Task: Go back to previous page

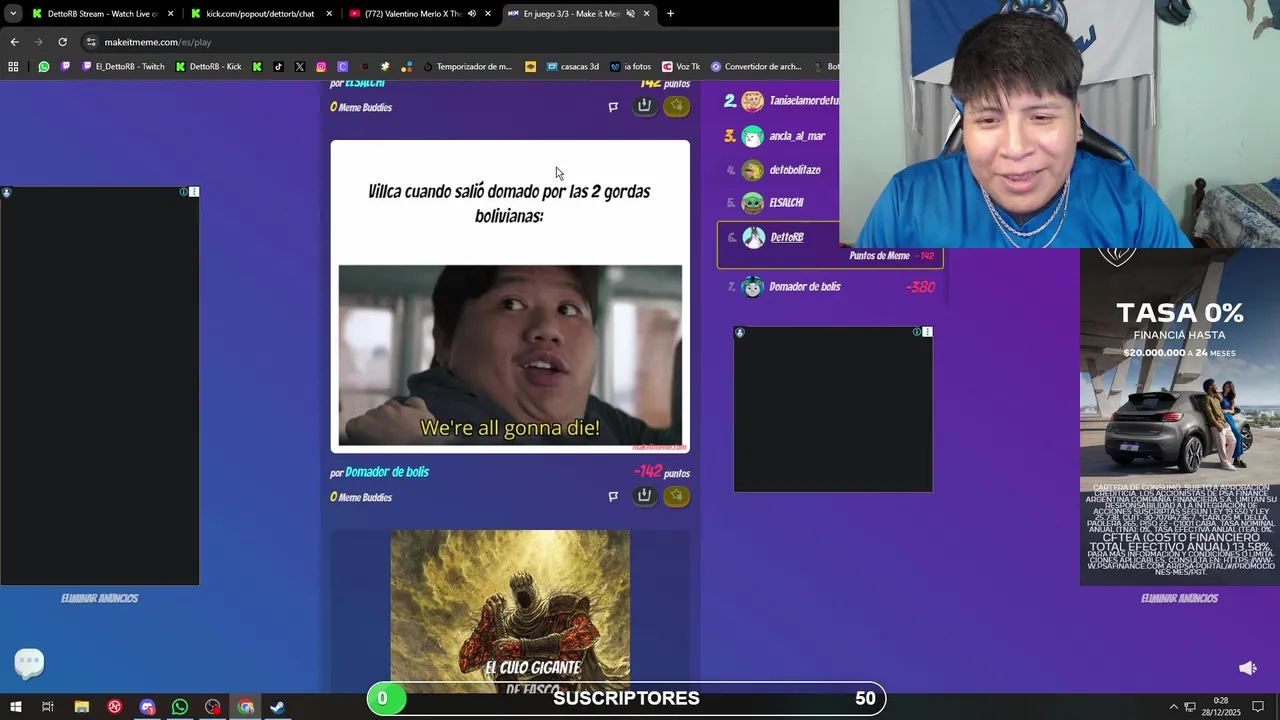Action: 14,42
